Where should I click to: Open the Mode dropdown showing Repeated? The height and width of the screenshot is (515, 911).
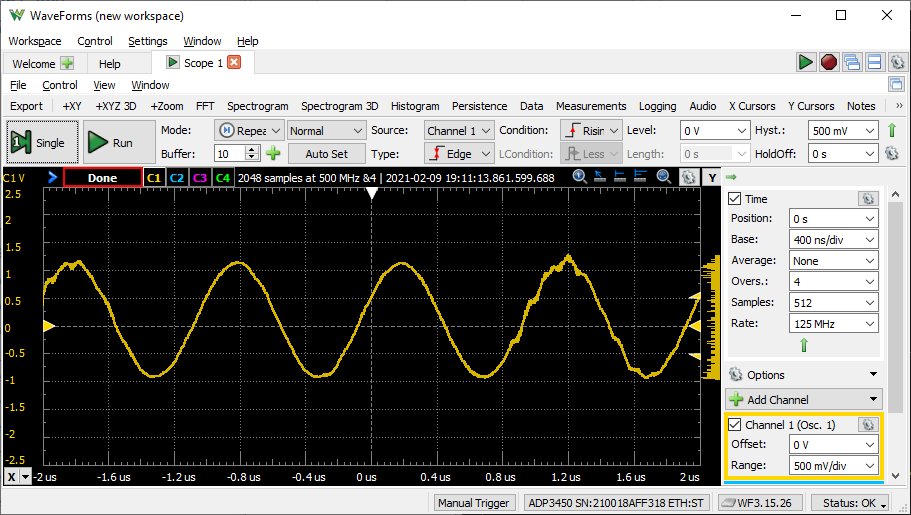[x=249, y=130]
